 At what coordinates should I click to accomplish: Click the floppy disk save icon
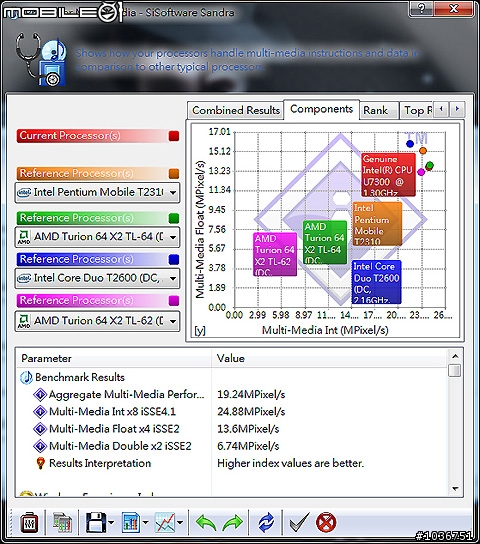(x=95, y=522)
